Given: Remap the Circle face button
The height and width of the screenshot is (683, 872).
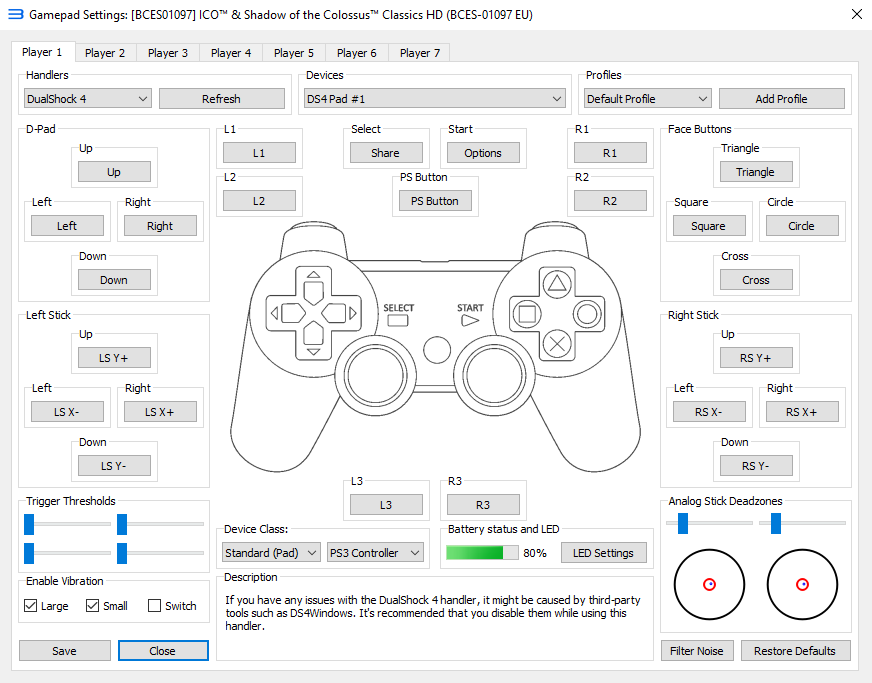Looking at the screenshot, I should (x=802, y=226).
